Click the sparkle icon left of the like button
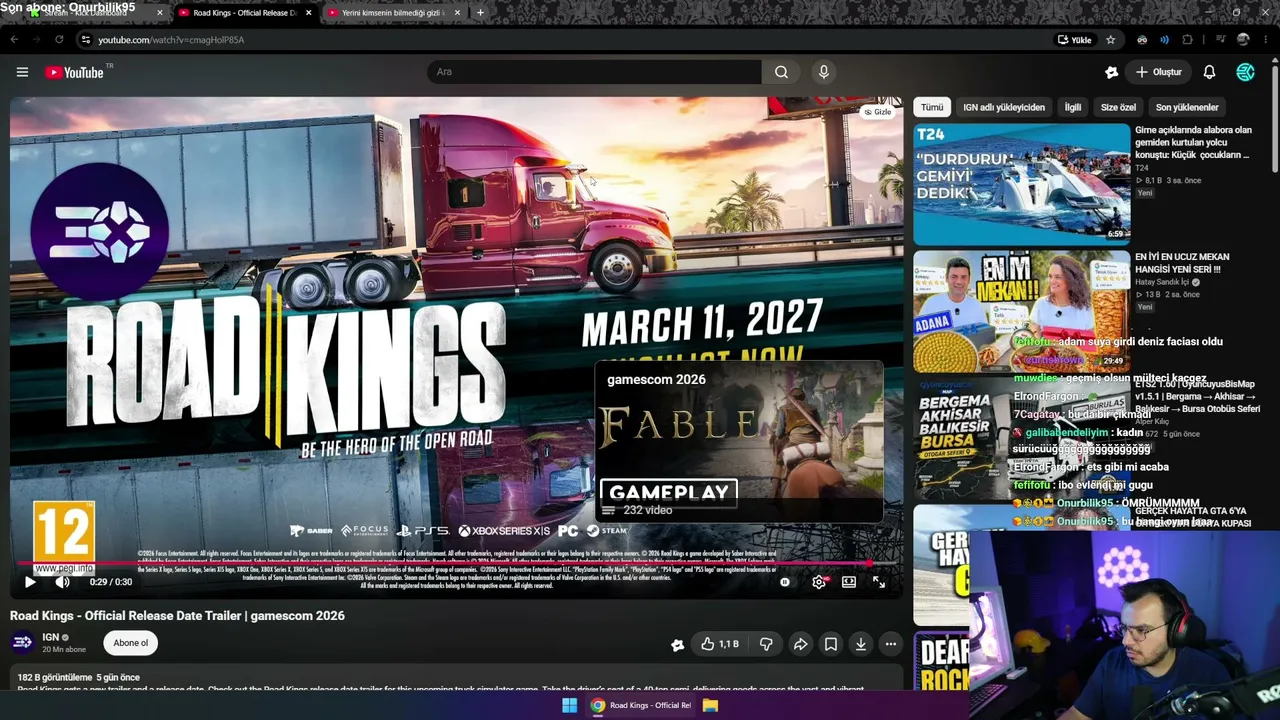The width and height of the screenshot is (1280, 720). click(677, 645)
